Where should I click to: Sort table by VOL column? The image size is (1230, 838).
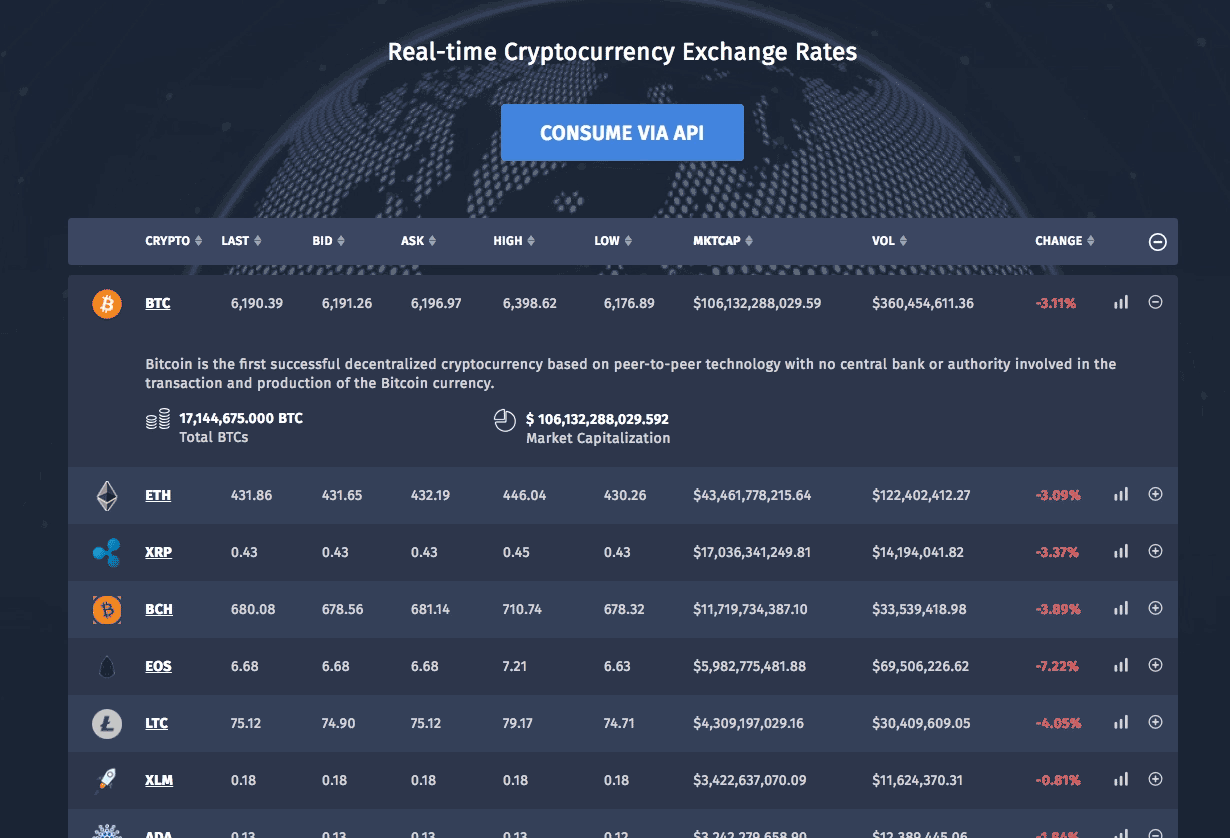pyautogui.click(x=890, y=241)
